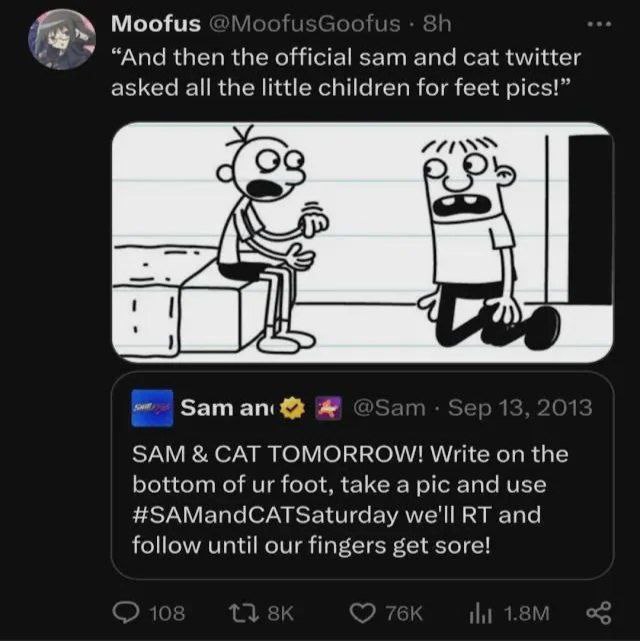Open the quoted Sam & Cat tweet text

350,500
